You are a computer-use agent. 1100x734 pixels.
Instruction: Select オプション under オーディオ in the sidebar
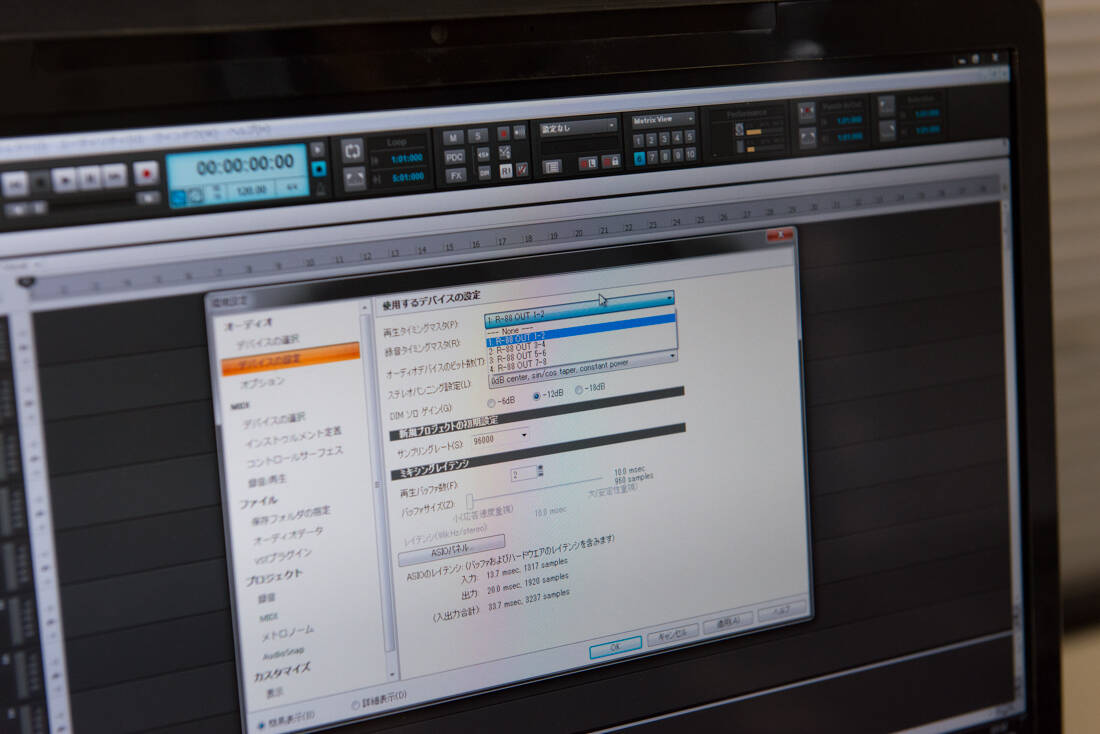[263, 382]
